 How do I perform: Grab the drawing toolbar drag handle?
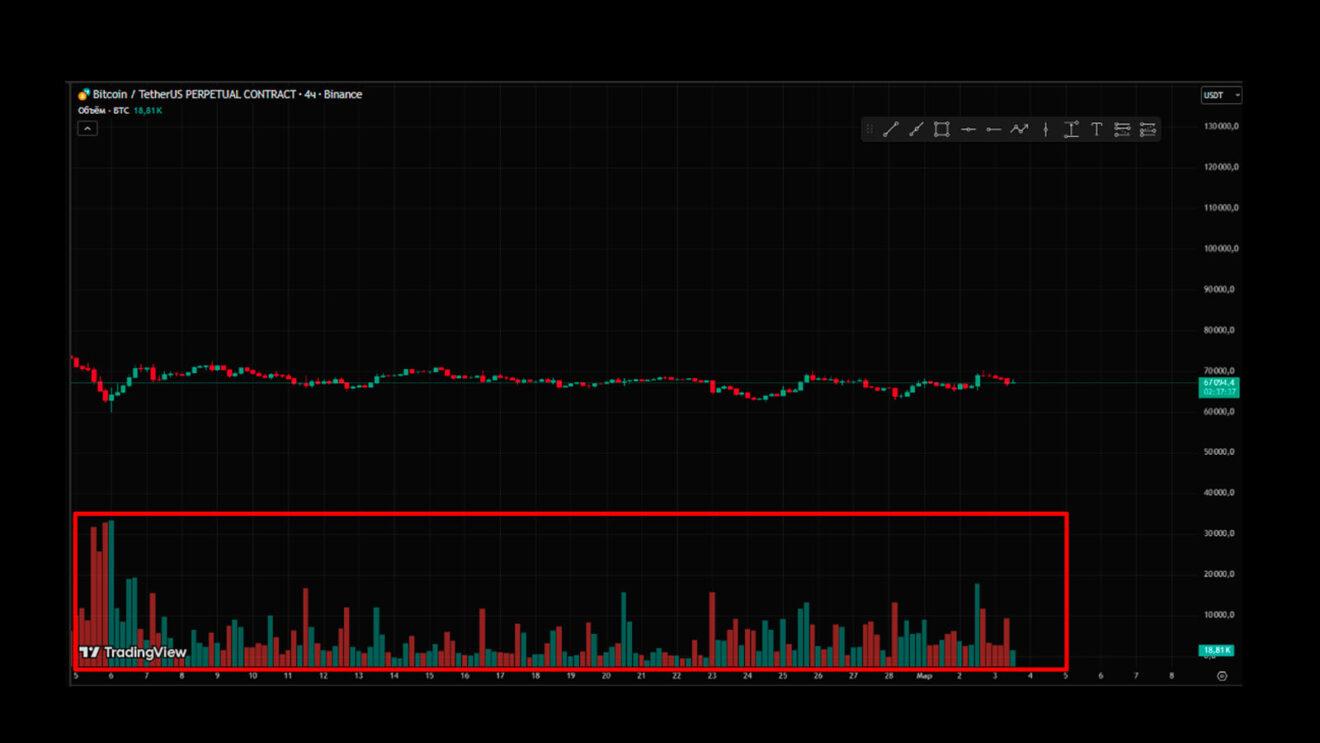point(869,129)
